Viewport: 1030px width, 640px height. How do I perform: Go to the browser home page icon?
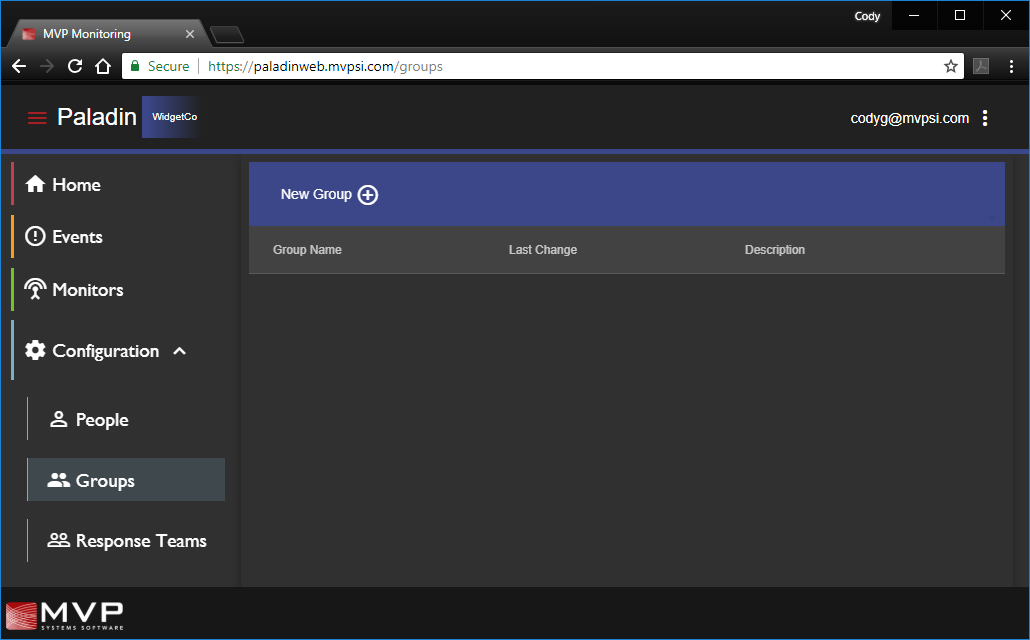102,66
